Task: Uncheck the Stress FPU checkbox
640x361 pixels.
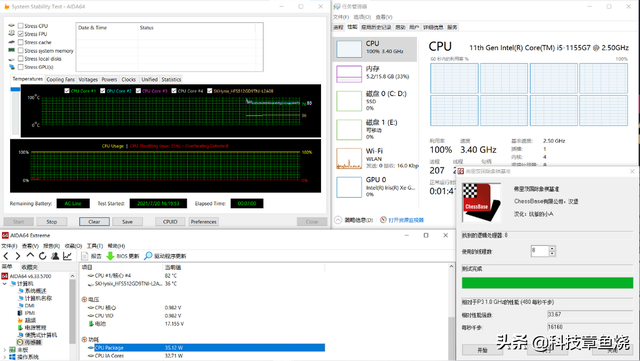Action: click(x=20, y=34)
